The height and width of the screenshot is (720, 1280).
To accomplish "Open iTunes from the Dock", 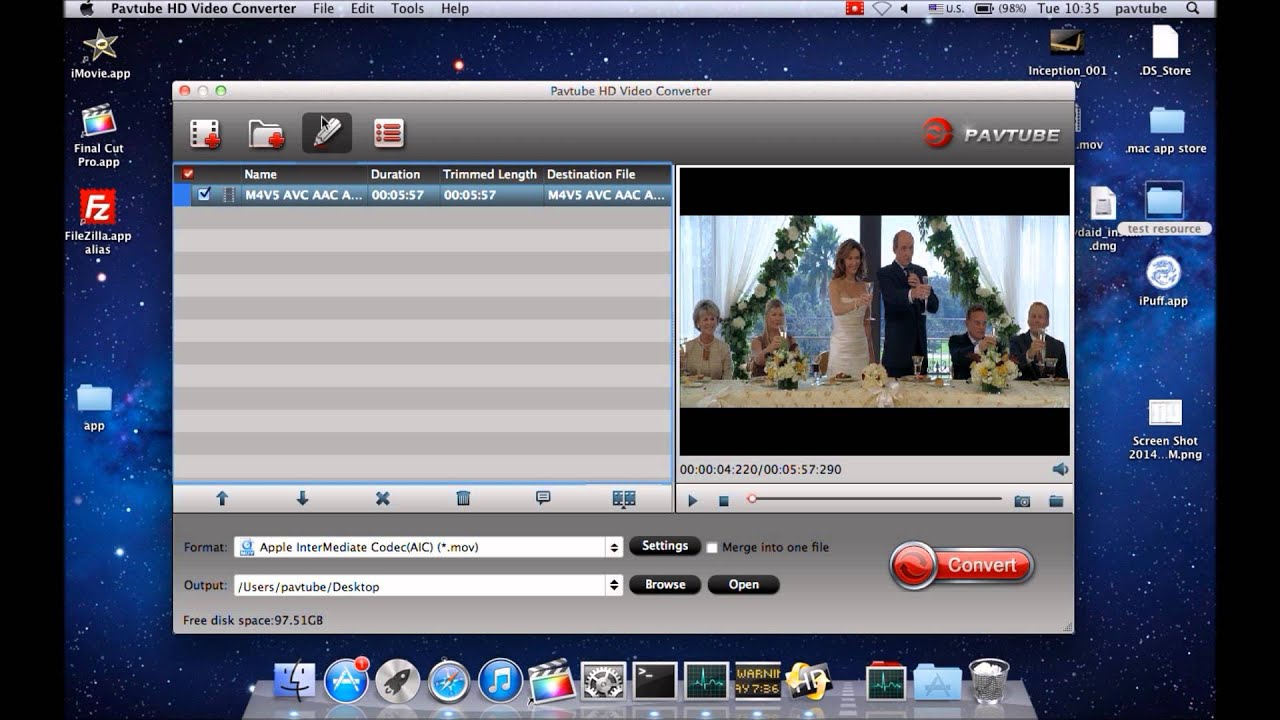I will coord(500,681).
